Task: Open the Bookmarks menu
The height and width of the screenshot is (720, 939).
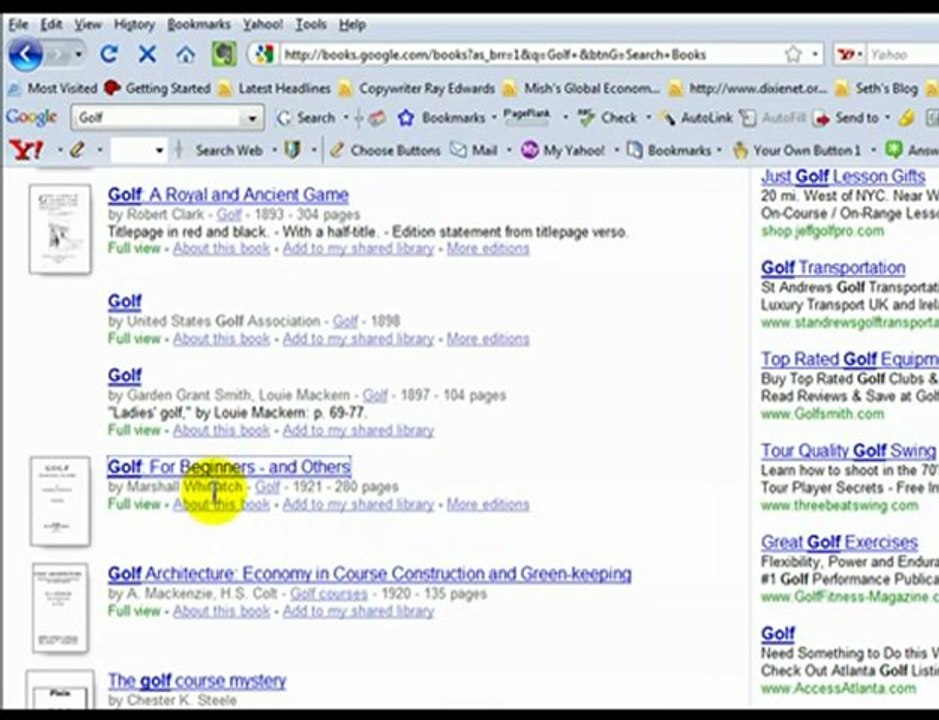Action: click(199, 25)
